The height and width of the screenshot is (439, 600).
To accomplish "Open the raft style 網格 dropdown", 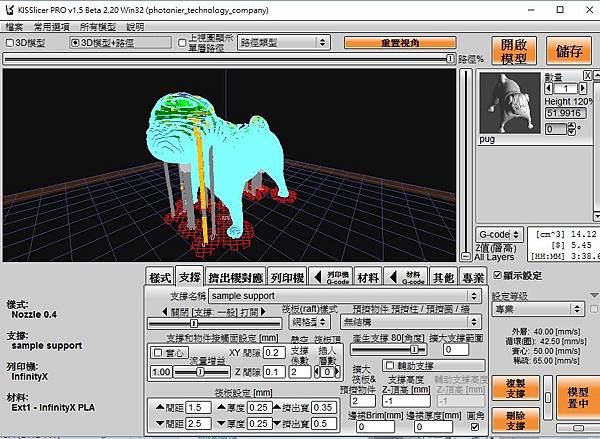I will (309, 322).
